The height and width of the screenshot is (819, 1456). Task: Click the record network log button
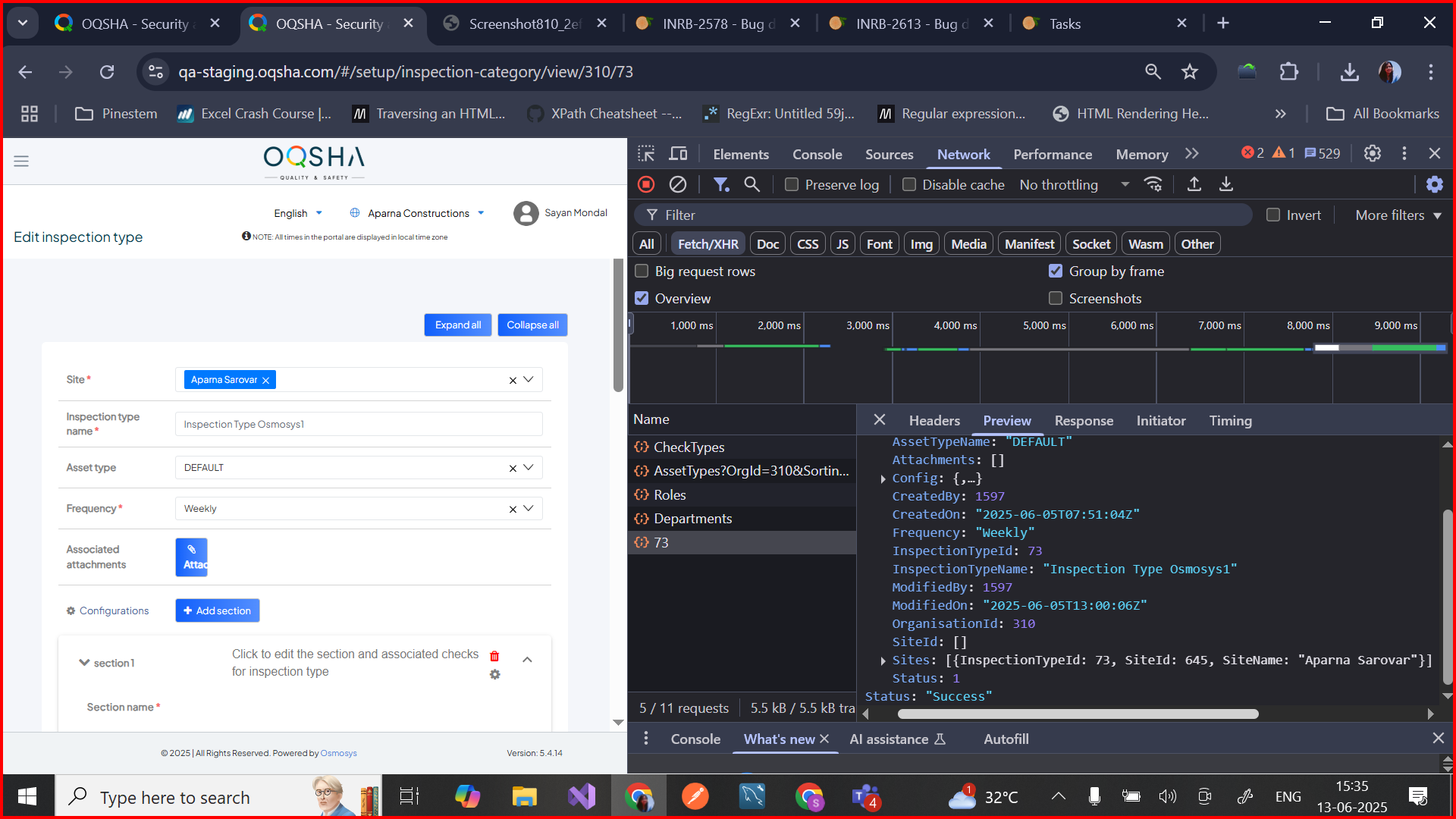(x=646, y=184)
